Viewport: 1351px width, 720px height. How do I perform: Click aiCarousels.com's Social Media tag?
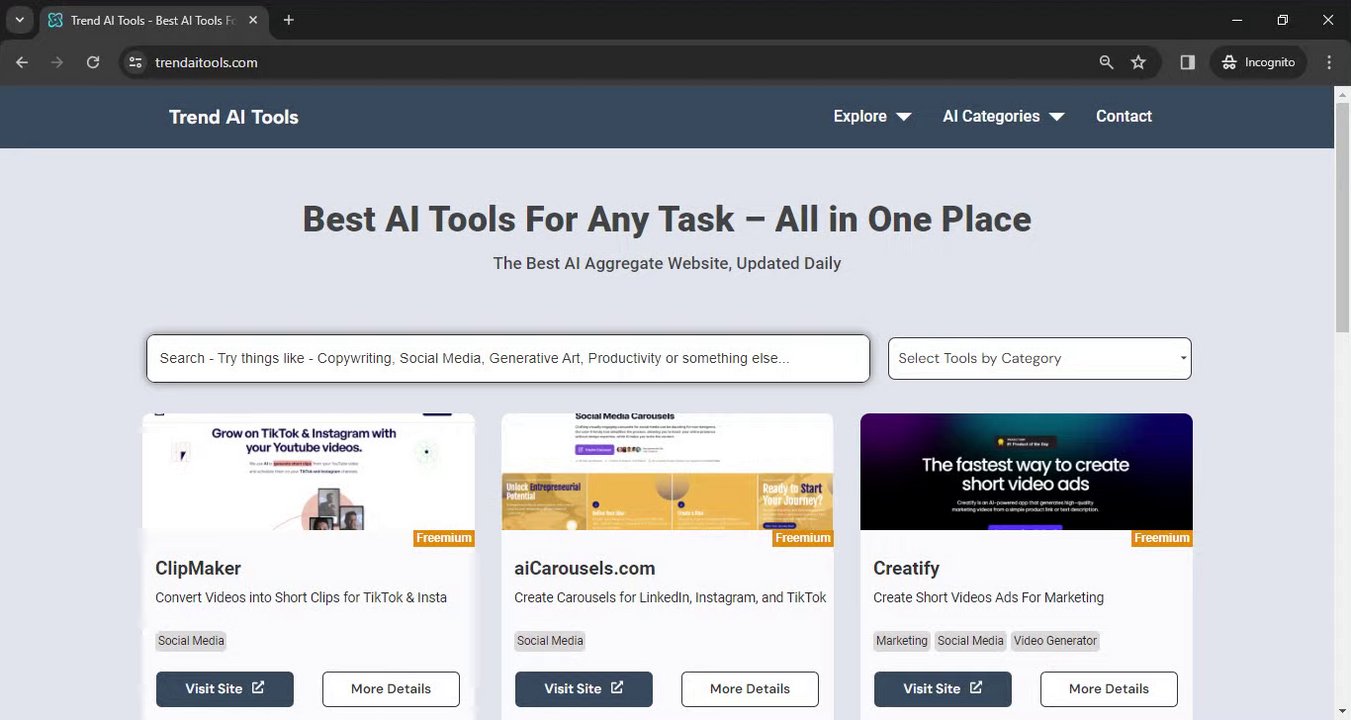click(550, 641)
